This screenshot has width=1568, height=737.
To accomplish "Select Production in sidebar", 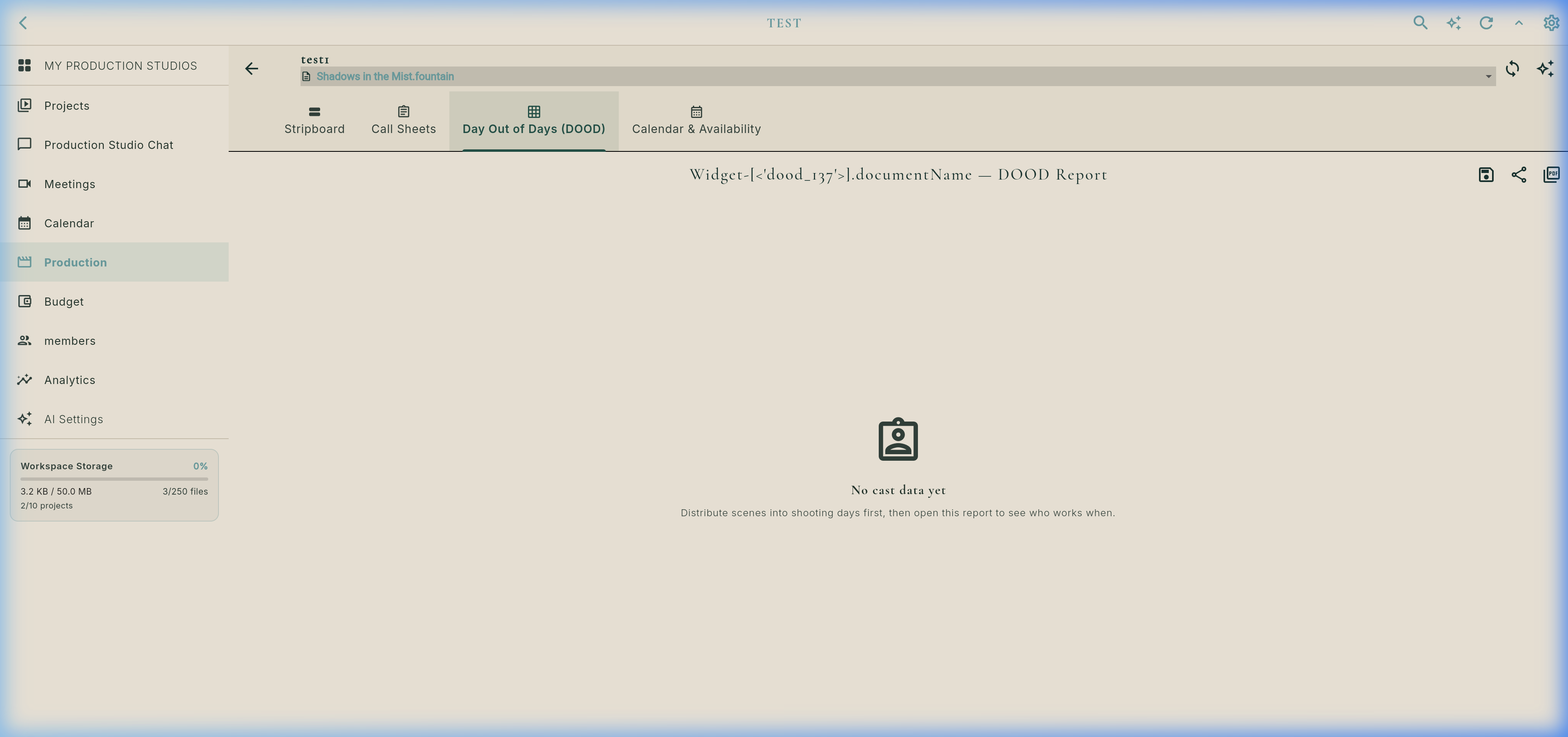I will coord(114,262).
